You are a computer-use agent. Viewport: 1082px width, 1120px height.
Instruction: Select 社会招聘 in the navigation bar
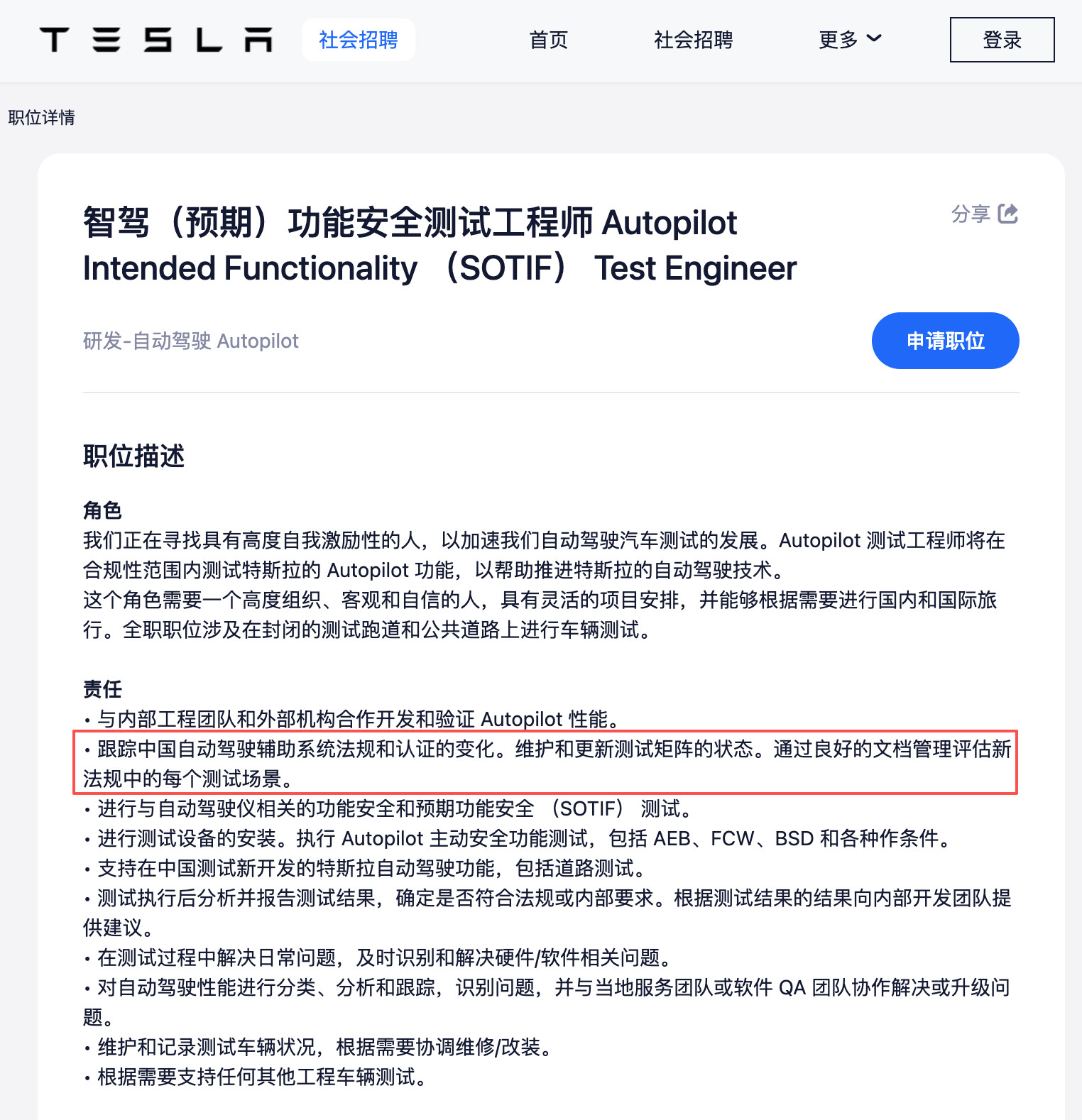click(x=693, y=40)
